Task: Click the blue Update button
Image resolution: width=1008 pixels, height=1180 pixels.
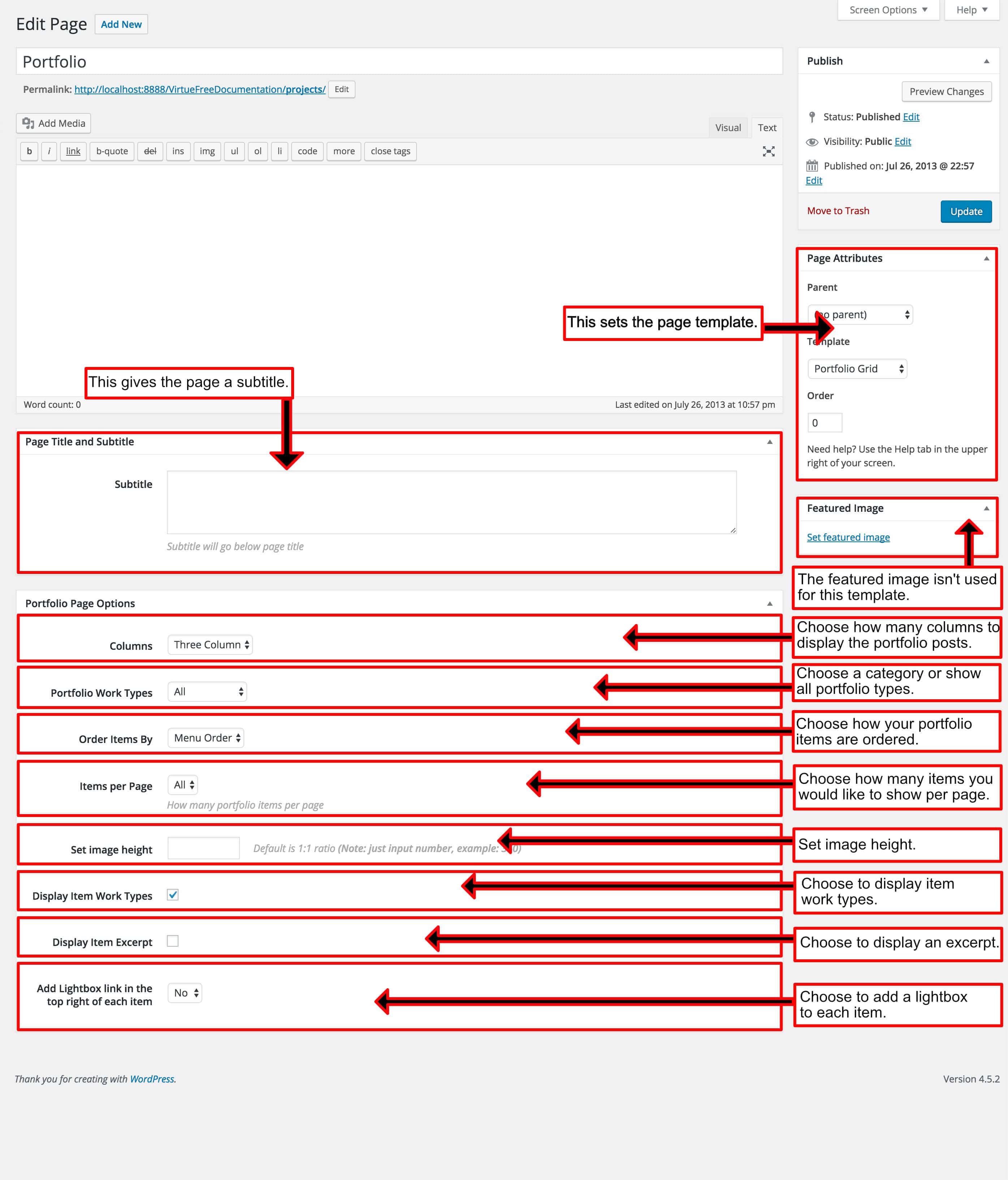Action: [966, 211]
